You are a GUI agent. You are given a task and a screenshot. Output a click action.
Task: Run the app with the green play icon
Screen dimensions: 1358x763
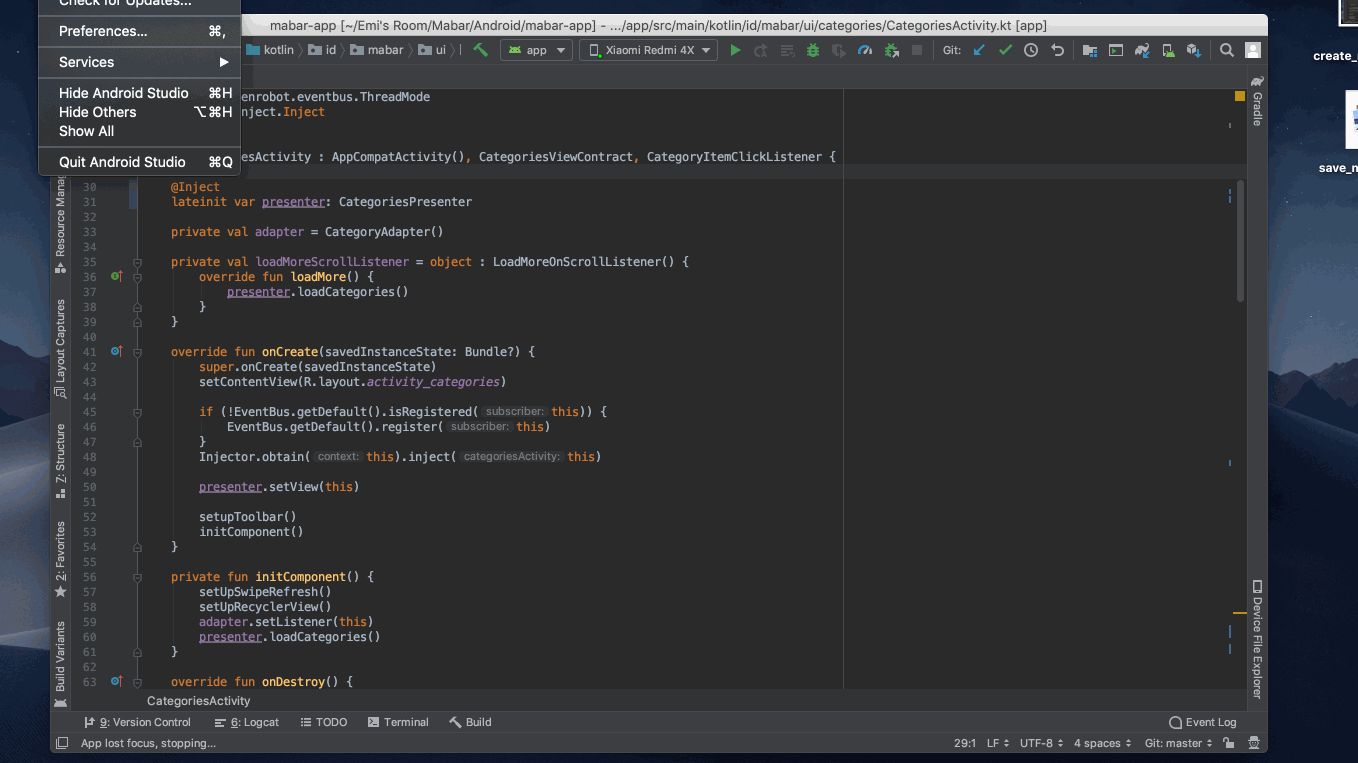point(735,50)
